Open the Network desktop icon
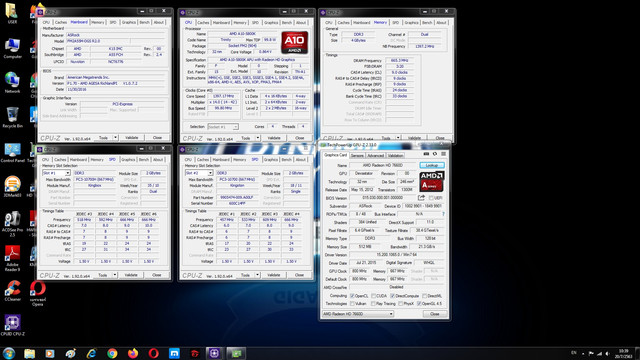 click(x=12, y=83)
